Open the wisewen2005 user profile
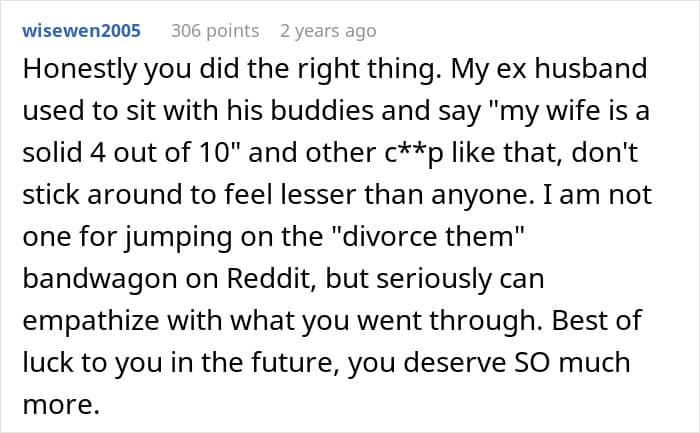 point(81,31)
